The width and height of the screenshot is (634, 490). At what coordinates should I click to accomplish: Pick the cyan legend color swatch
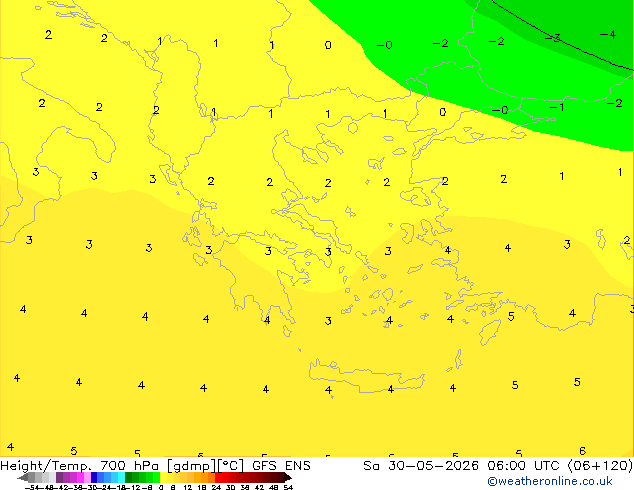[x=121, y=477]
